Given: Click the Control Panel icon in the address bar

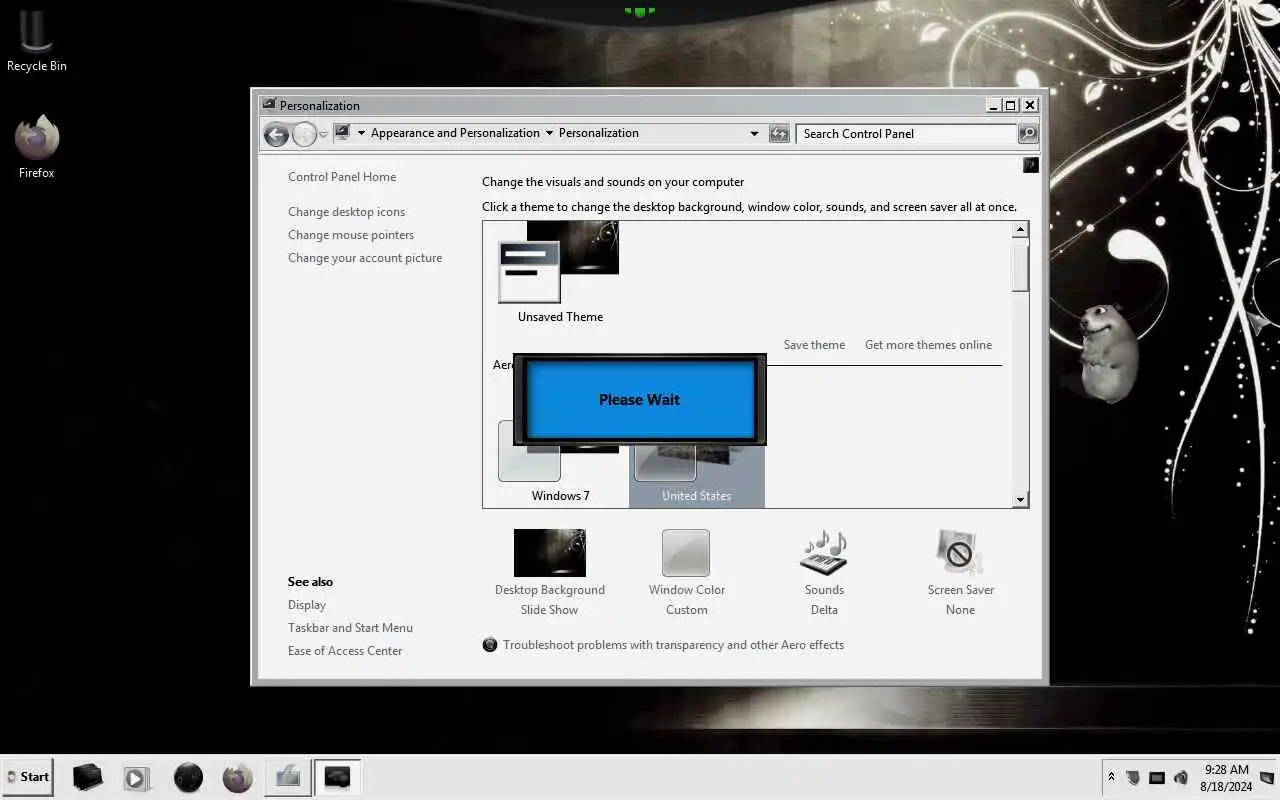Looking at the screenshot, I should (342, 132).
